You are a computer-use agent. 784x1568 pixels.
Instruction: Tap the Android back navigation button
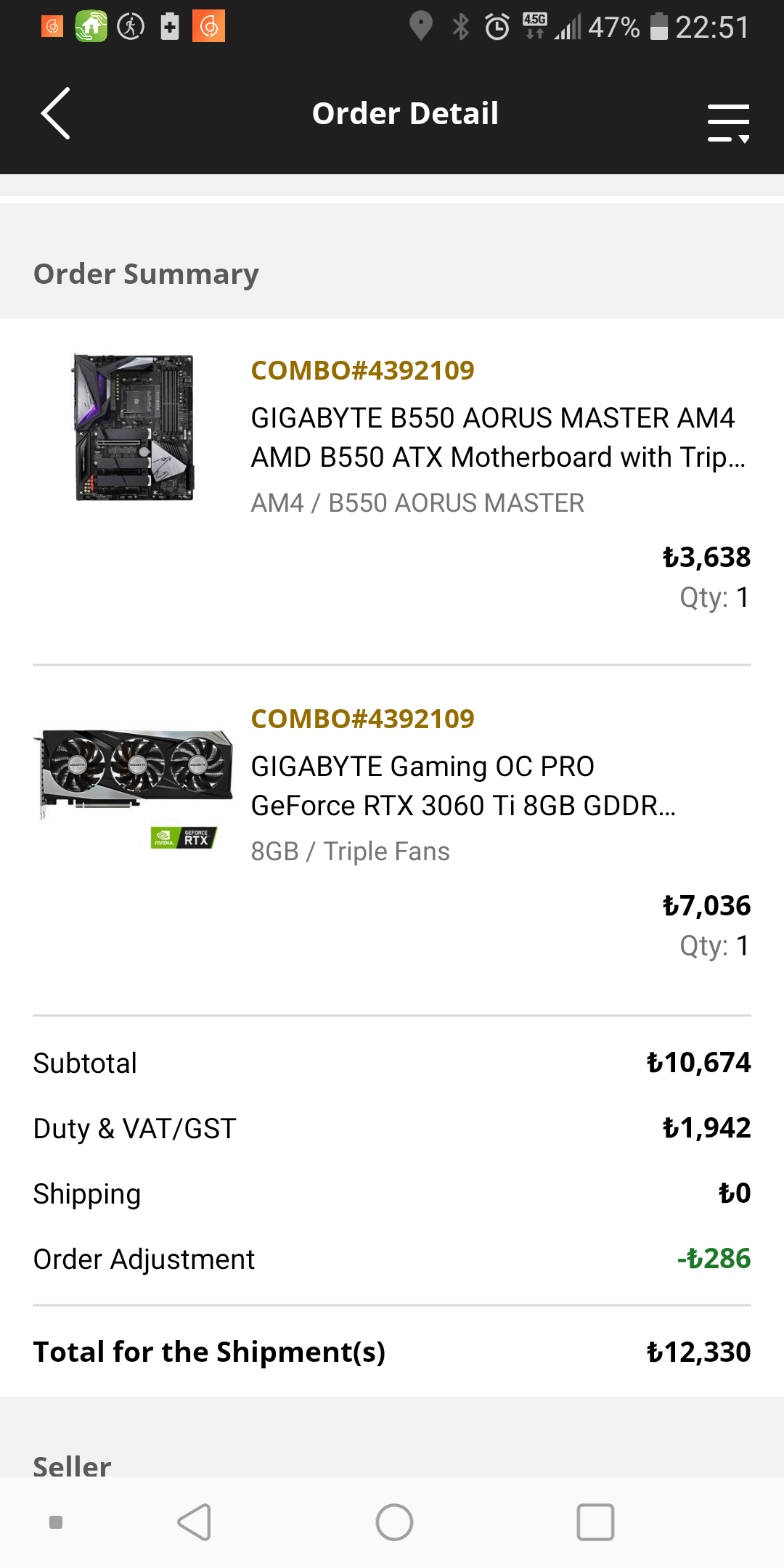[x=195, y=1522]
